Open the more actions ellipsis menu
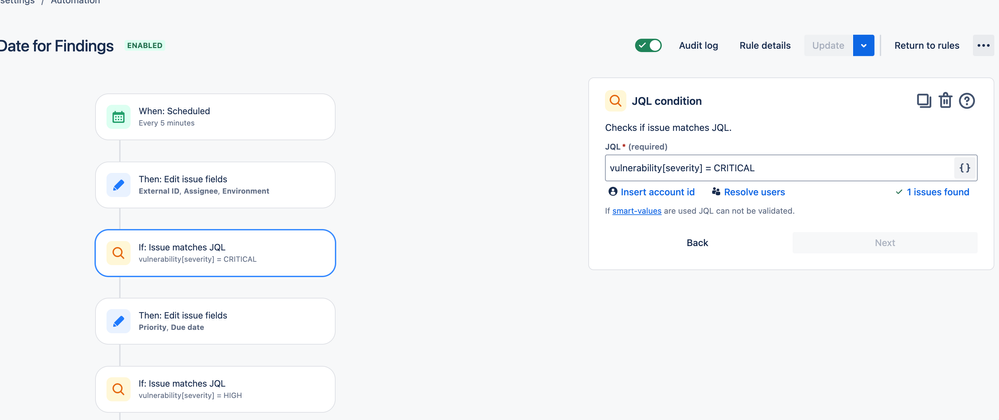The height and width of the screenshot is (420, 999). (983, 45)
